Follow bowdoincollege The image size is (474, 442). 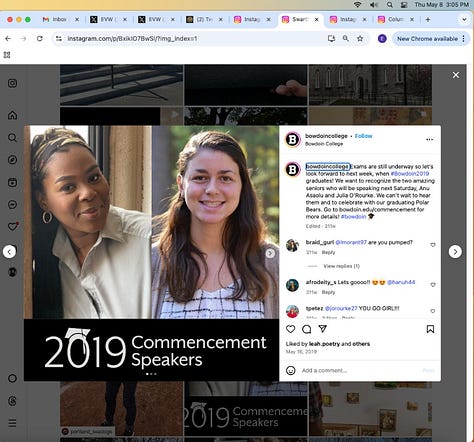[x=363, y=136]
